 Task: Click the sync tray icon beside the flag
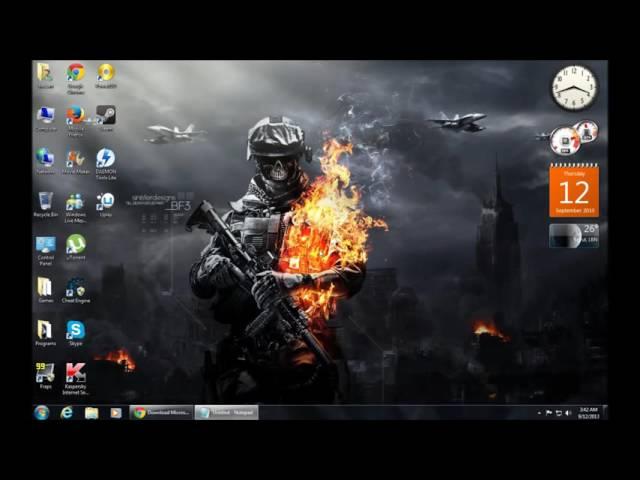tap(558, 413)
